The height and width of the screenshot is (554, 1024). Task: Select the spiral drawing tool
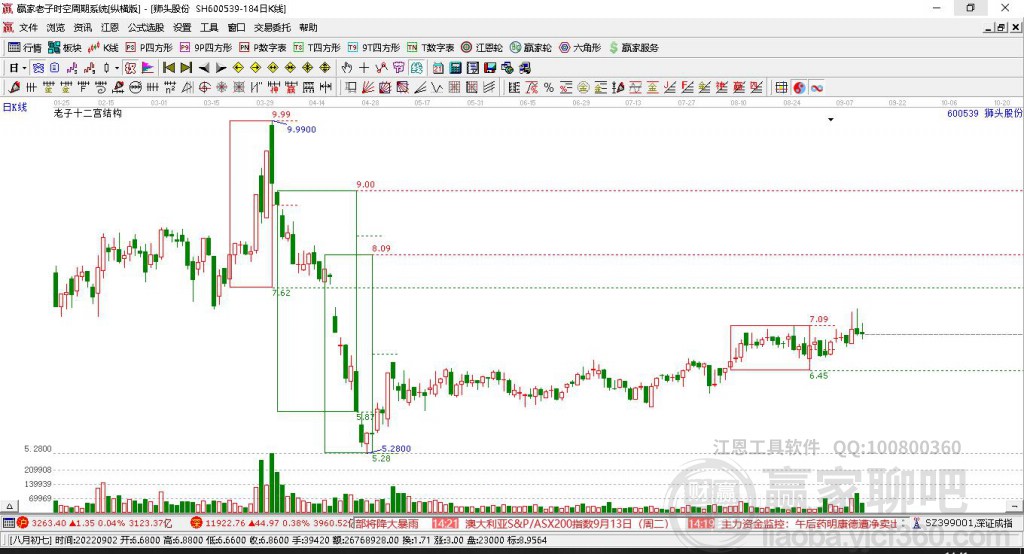[x=101, y=88]
